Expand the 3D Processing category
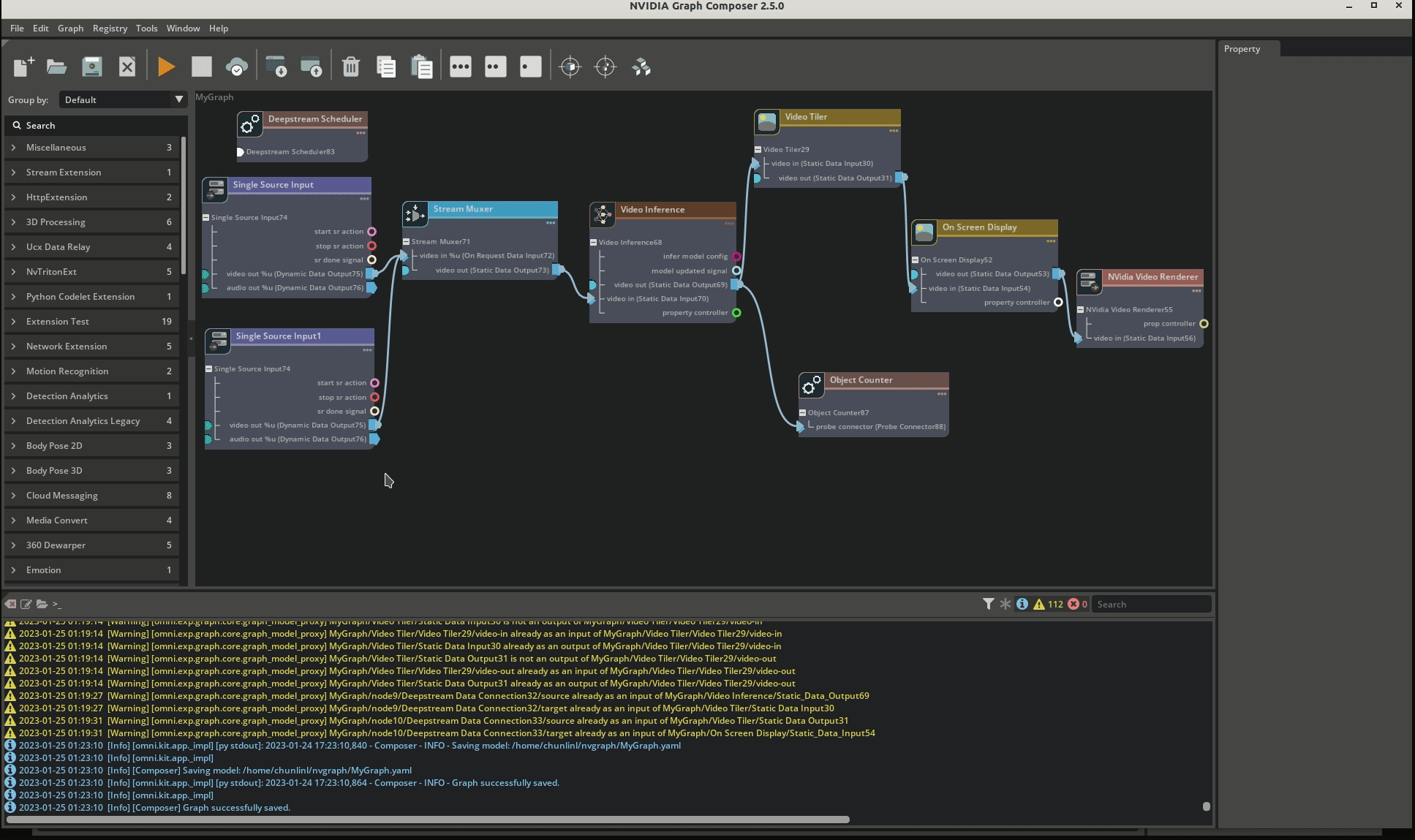Image resolution: width=1415 pixels, height=840 pixels. click(92, 222)
